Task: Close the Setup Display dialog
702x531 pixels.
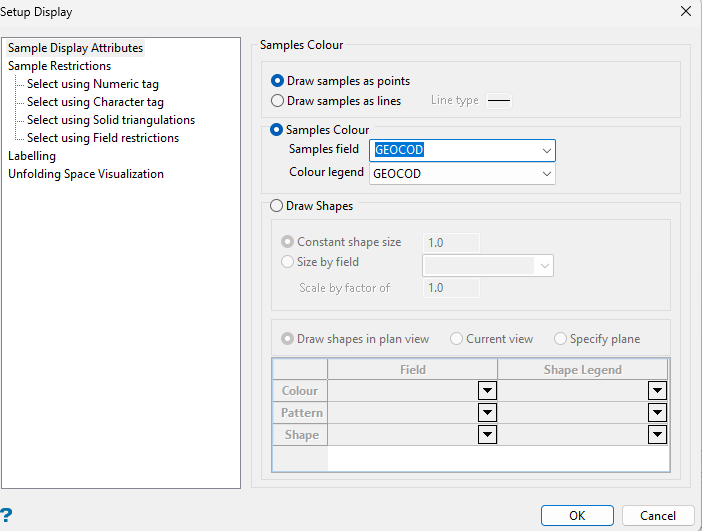Action: (x=685, y=11)
